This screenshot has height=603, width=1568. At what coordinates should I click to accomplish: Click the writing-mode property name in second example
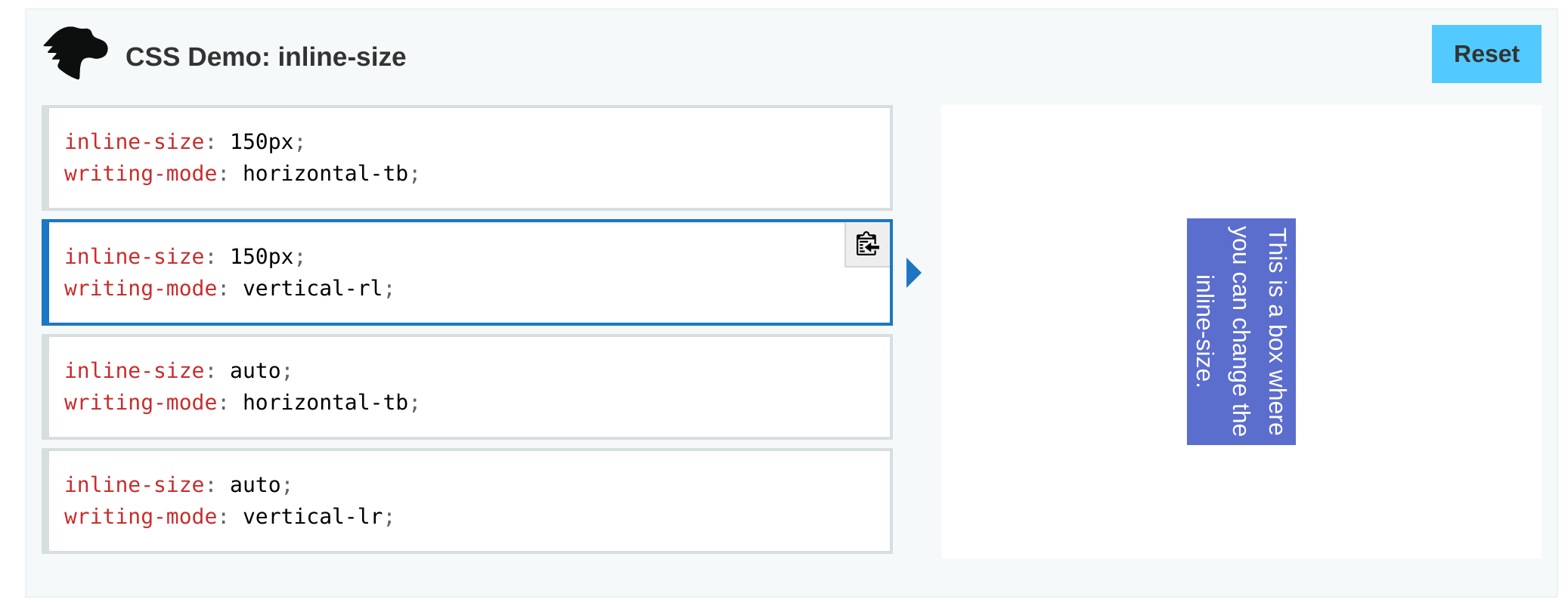coord(141,288)
